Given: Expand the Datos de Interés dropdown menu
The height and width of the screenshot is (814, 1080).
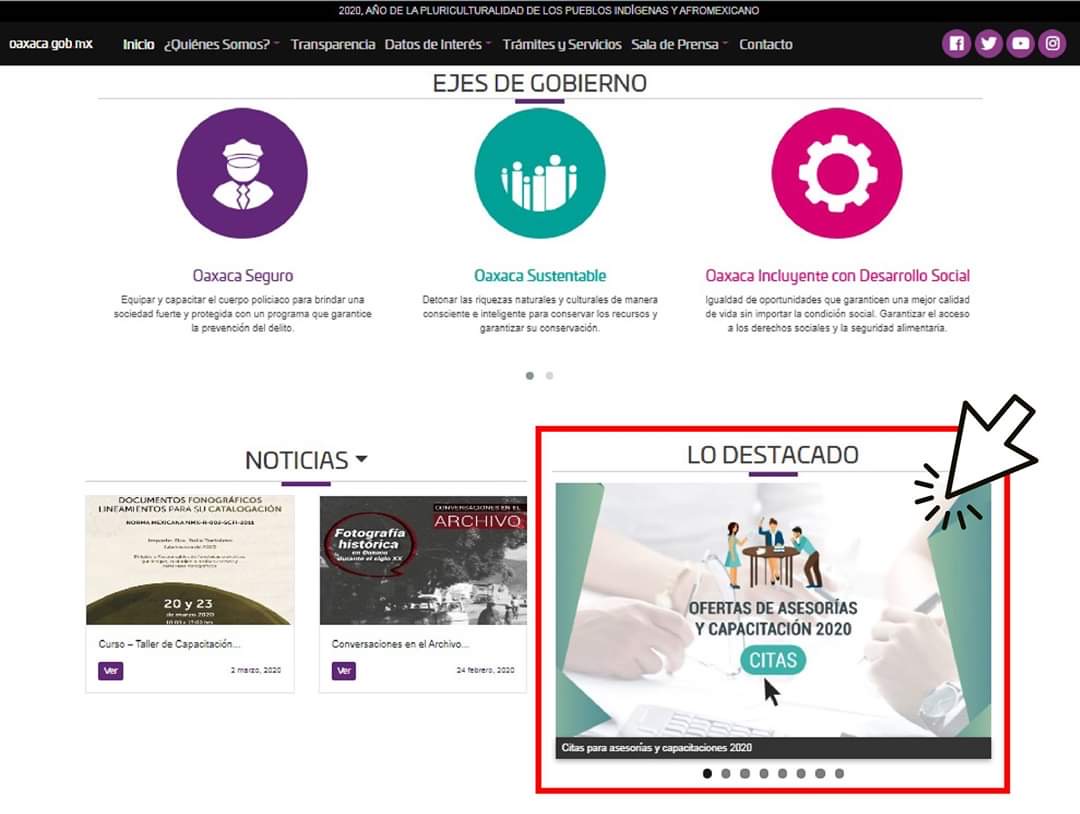Looking at the screenshot, I should coord(438,44).
